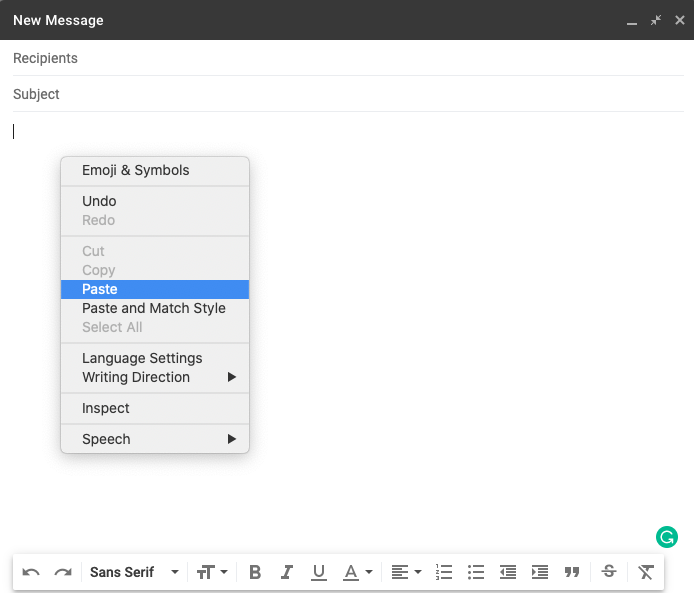
Task: Open the text size dropdown
Action: (x=212, y=572)
